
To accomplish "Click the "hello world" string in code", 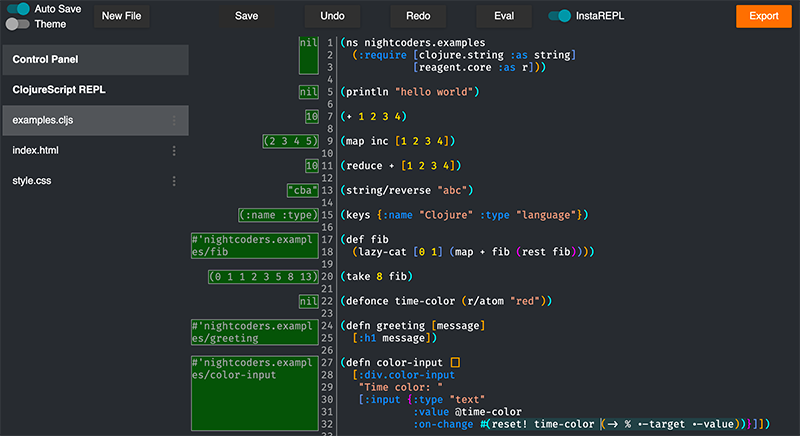I will 434,92.
